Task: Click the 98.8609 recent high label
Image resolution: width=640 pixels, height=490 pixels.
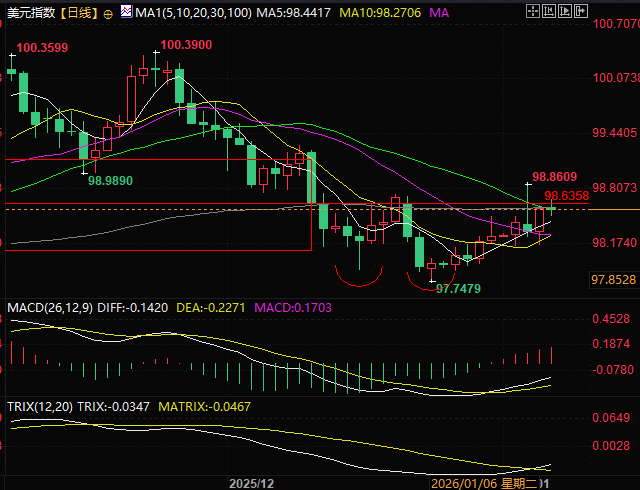Action: [556, 175]
